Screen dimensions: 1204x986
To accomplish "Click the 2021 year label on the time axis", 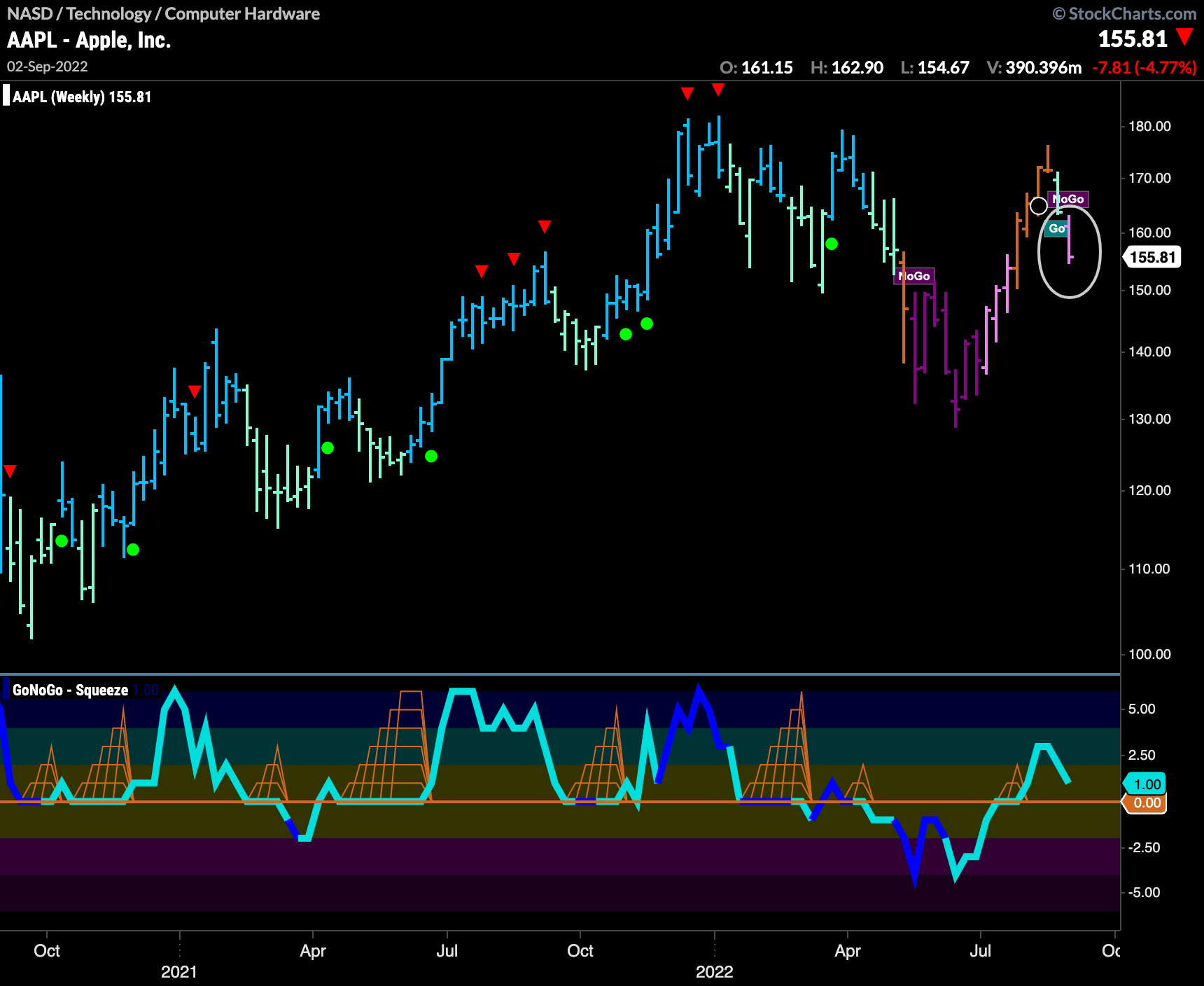I will click(x=179, y=971).
